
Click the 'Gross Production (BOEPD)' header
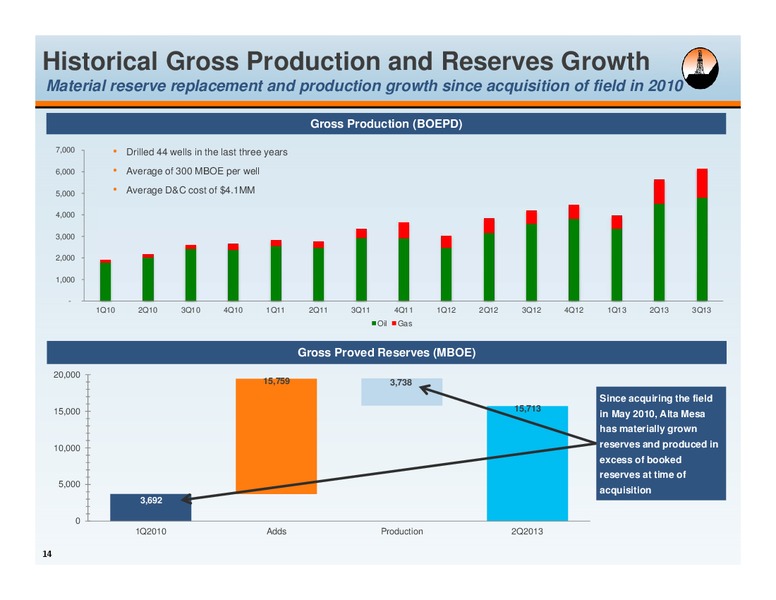(x=386, y=124)
